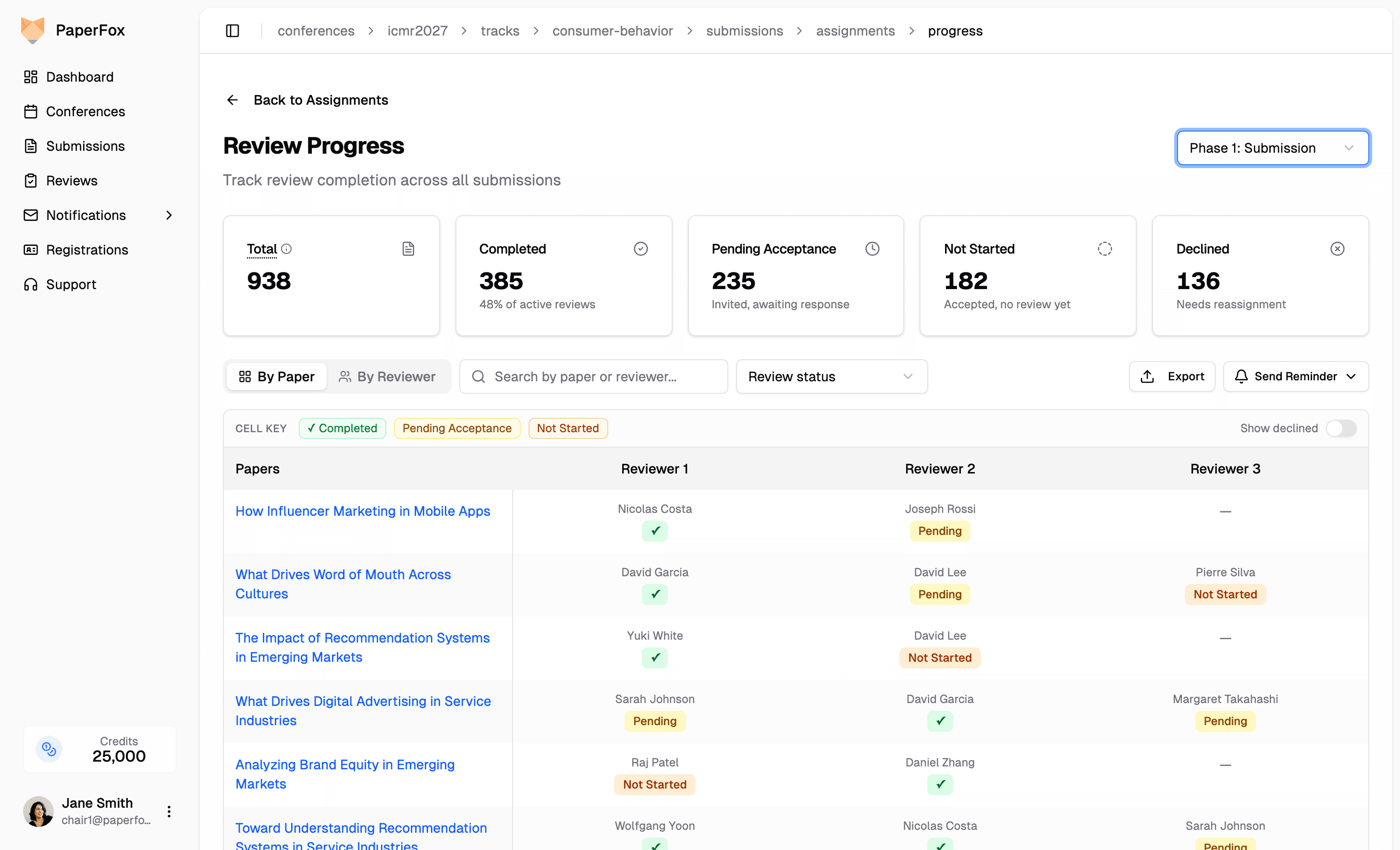The width and height of the screenshot is (1400, 850).
Task: Open the Phase 1: Submission dropdown
Action: (x=1273, y=148)
